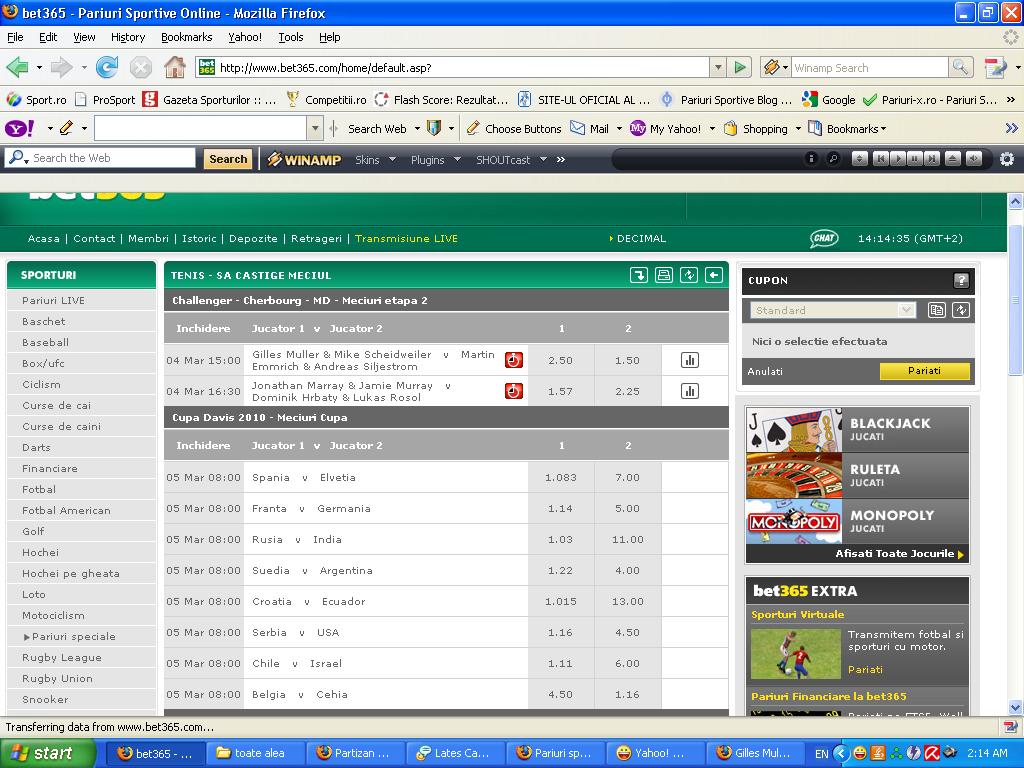This screenshot has width=1024, height=768.
Task: Open Cupon help question mark icon
Action: 961,281
